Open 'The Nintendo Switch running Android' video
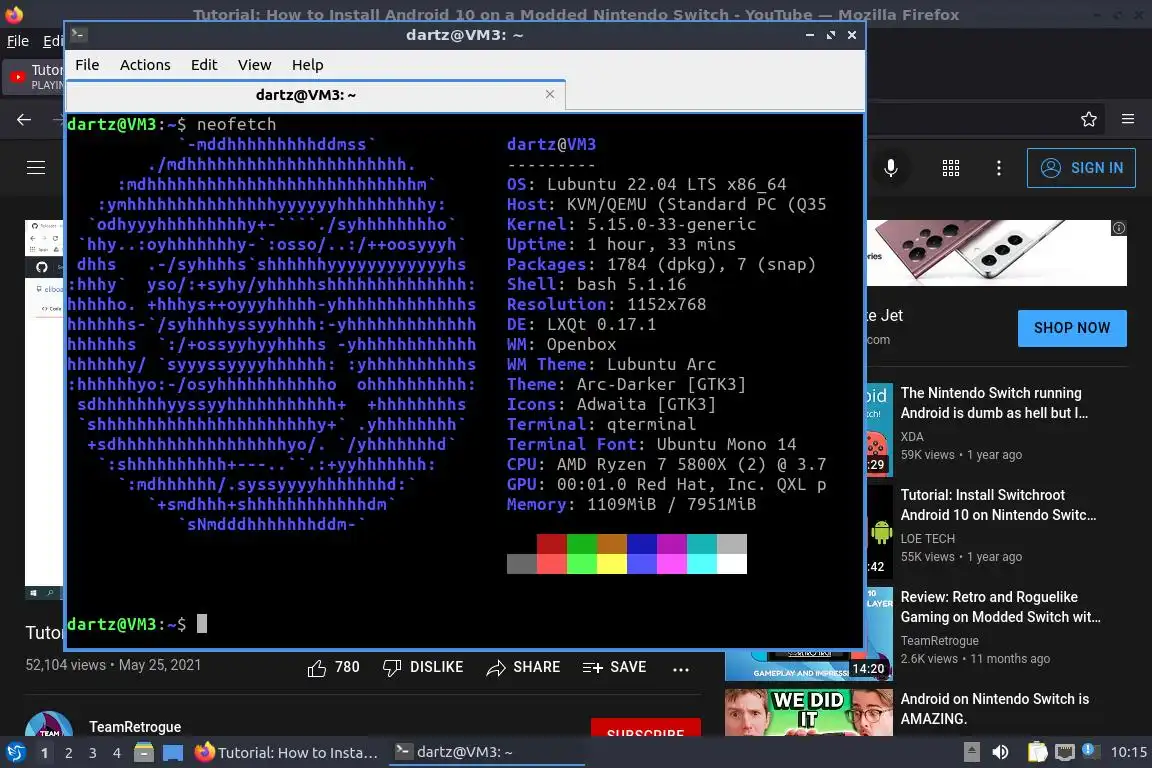Viewport: 1152px width, 768px height. pos(994,403)
